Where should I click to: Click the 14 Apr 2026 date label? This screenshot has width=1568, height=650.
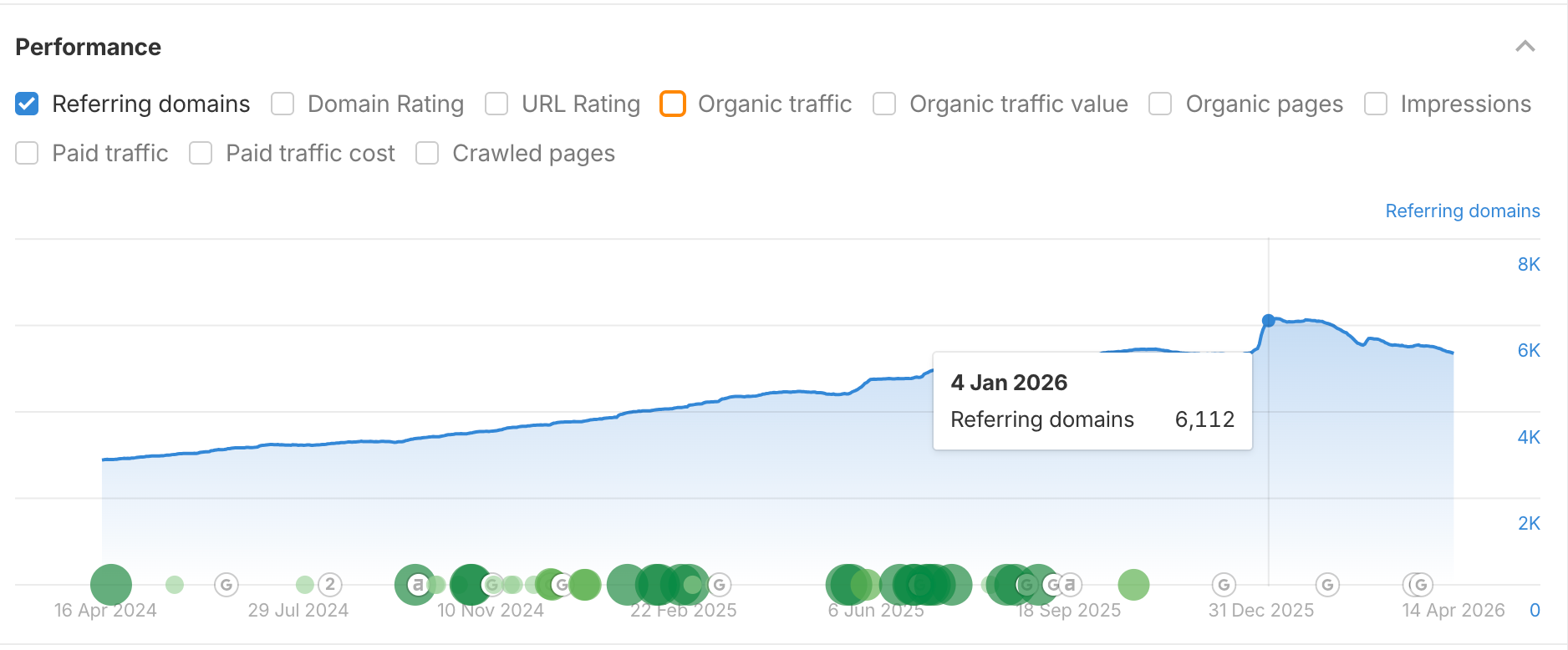click(x=1453, y=611)
